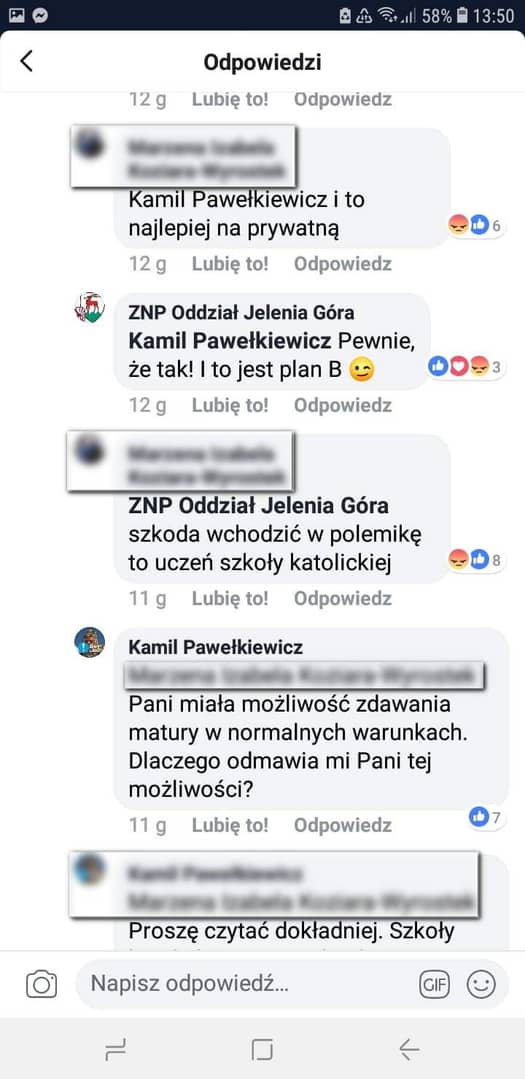The width and height of the screenshot is (525, 1079).
Task: Open like count 7 on Kamil's comment
Action: 486,817
